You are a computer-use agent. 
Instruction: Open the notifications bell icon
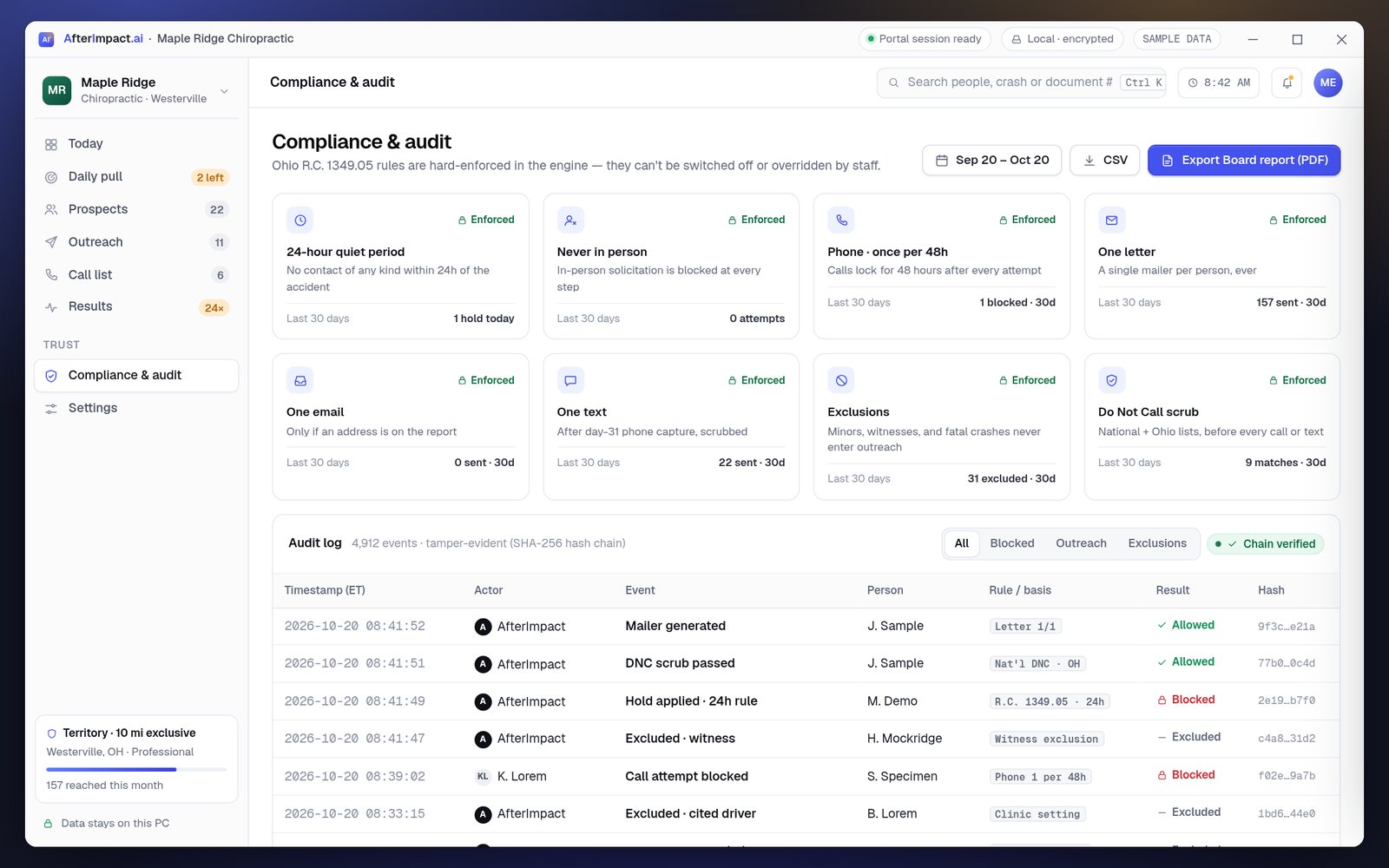pyautogui.click(x=1287, y=82)
